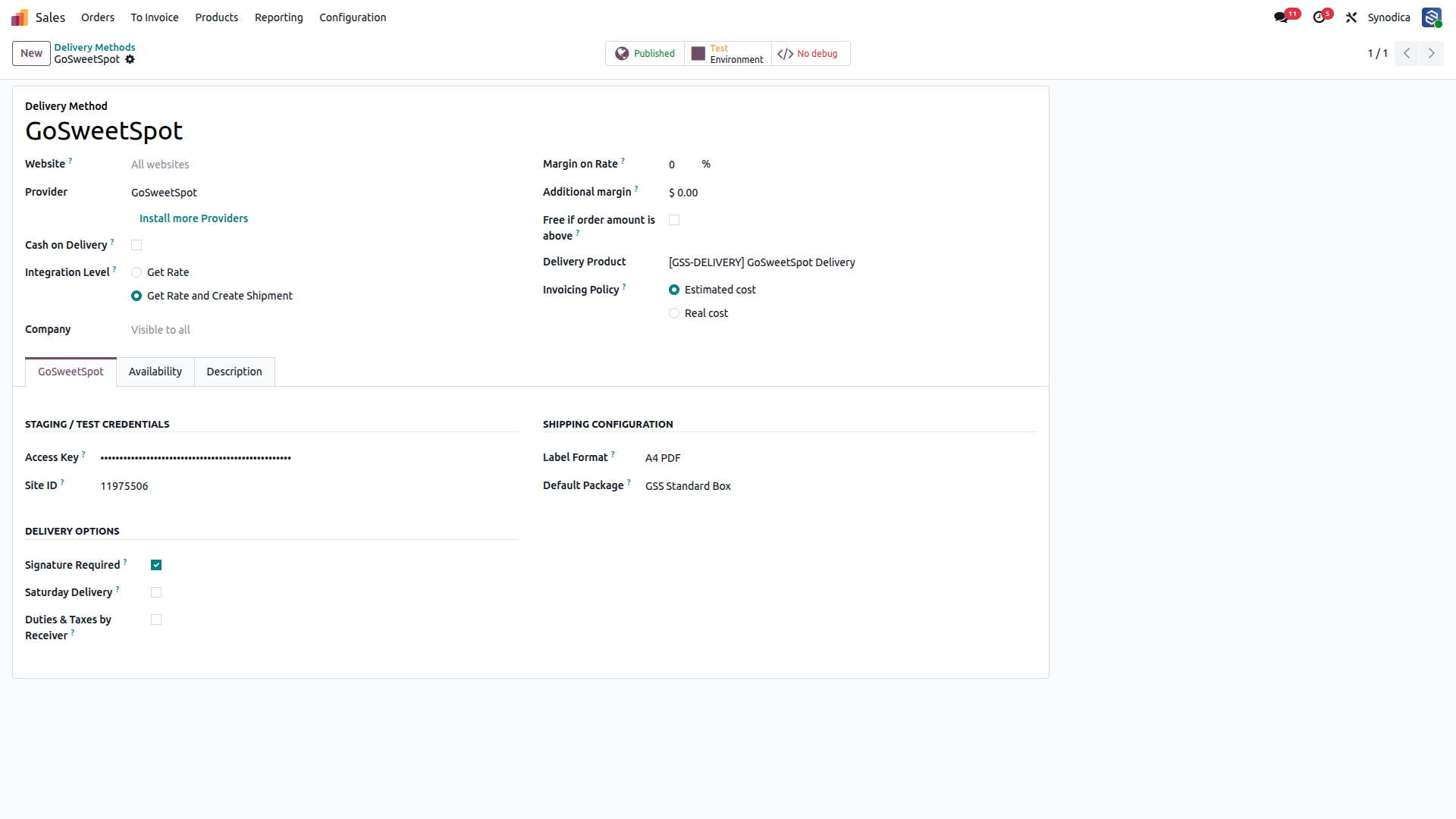Toggle the Cash on Delivery checkbox
1456x819 pixels.
point(136,245)
